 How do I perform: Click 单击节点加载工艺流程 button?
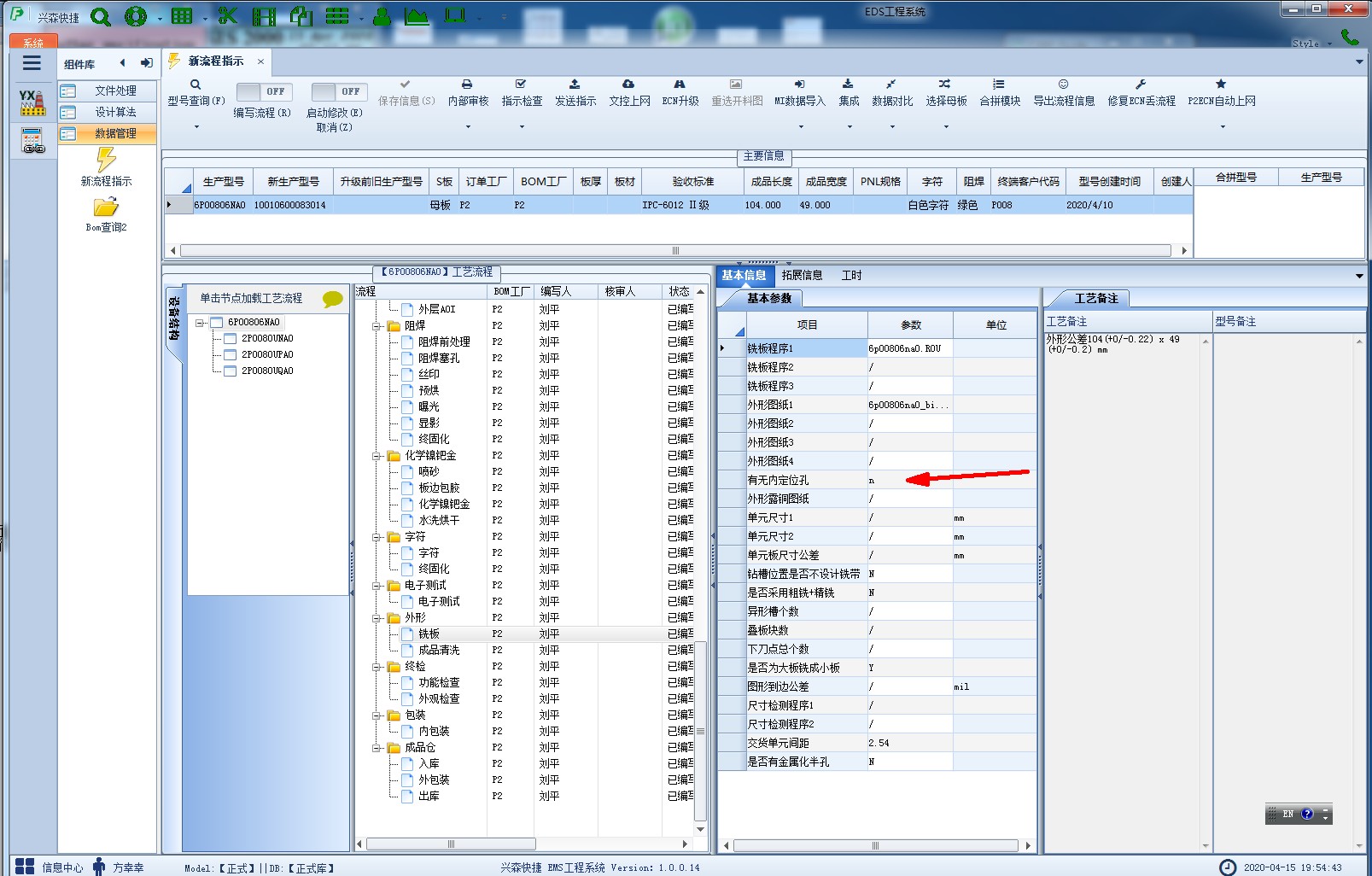251,298
